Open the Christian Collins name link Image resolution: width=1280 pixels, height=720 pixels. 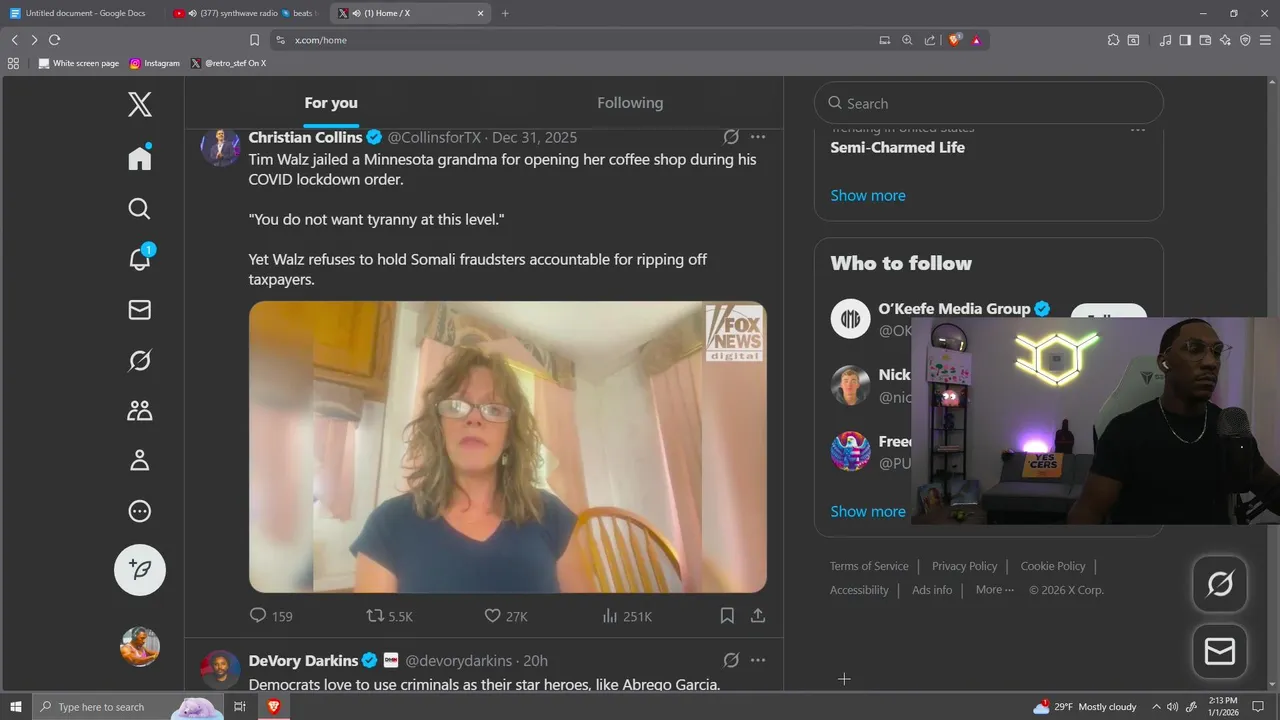pos(305,137)
